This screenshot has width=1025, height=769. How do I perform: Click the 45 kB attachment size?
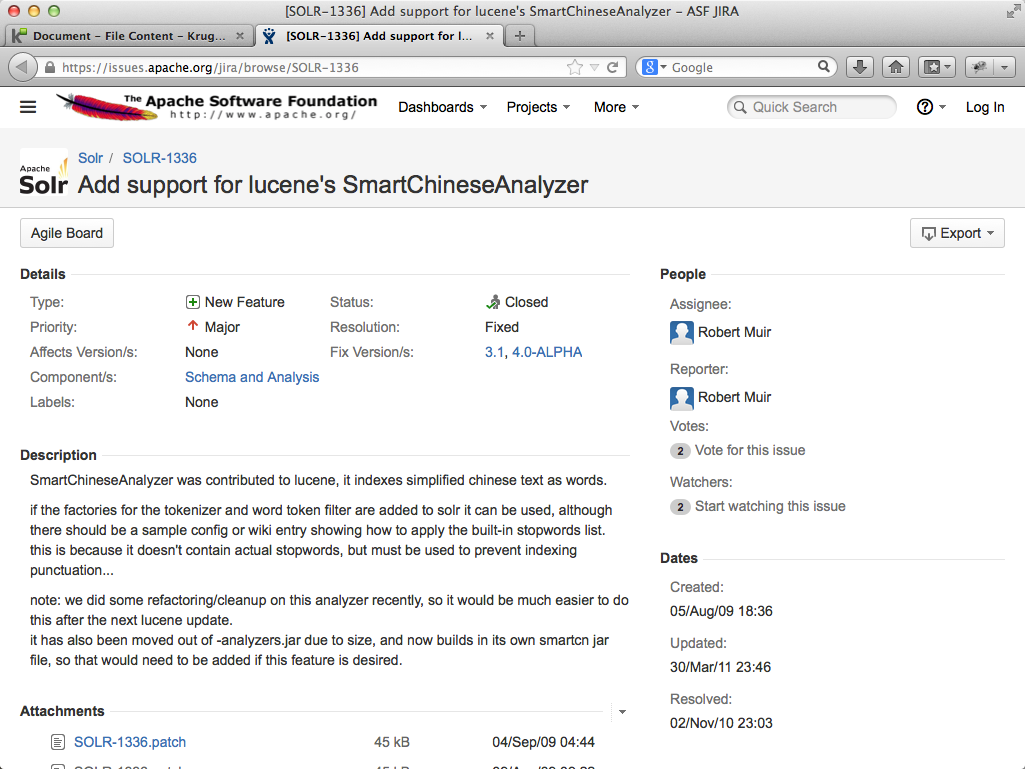(x=392, y=742)
